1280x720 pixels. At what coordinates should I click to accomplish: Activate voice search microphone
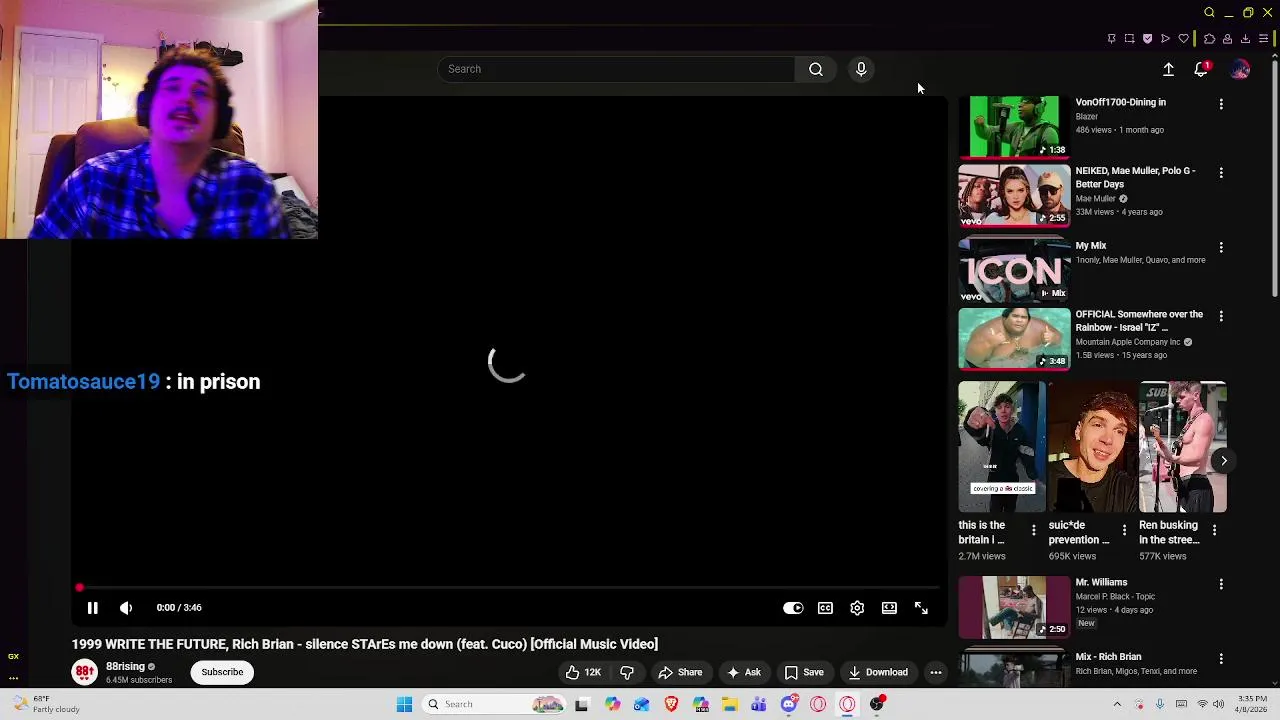pyautogui.click(x=861, y=69)
